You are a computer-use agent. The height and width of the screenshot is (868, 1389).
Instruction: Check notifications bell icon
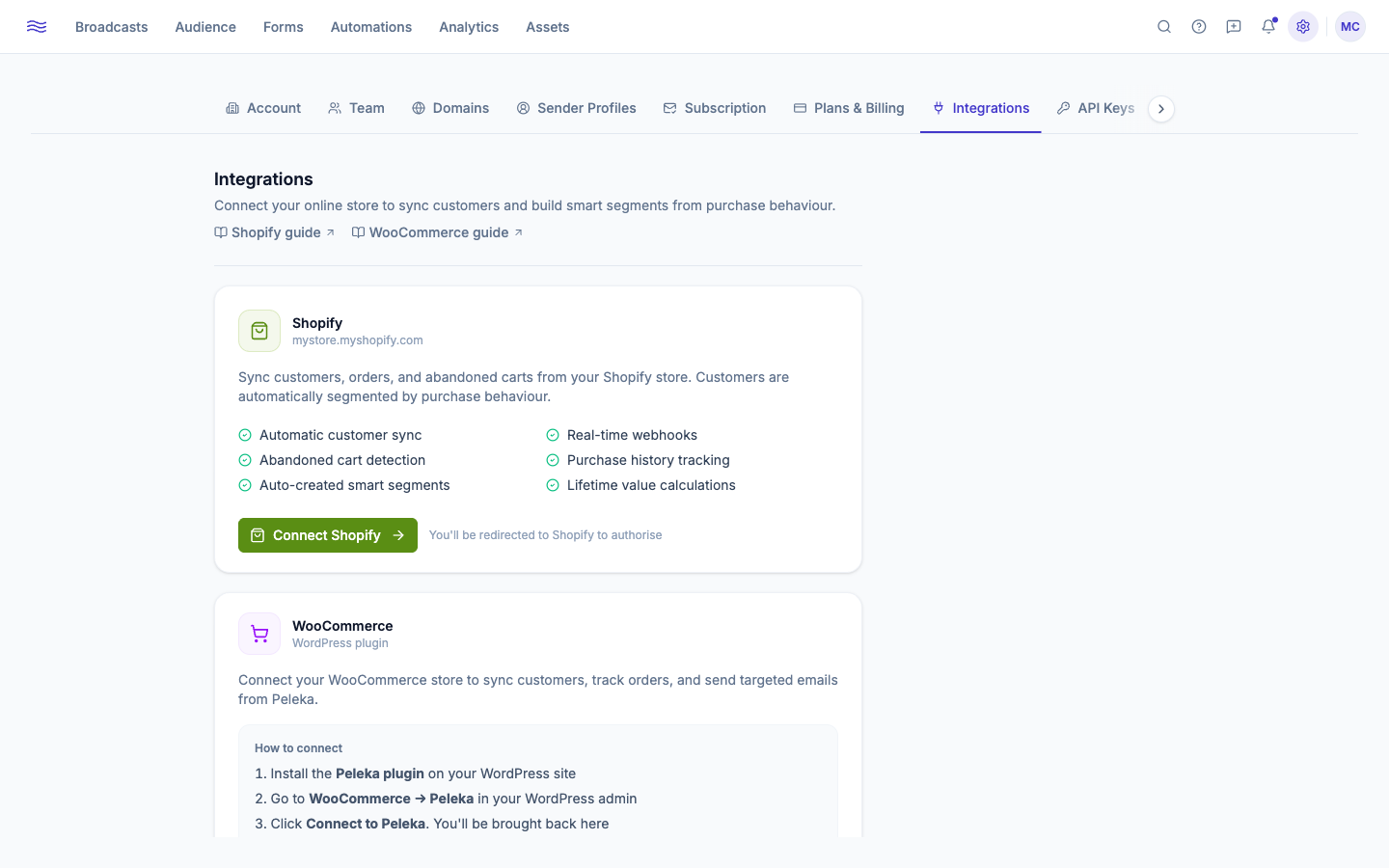click(1268, 27)
